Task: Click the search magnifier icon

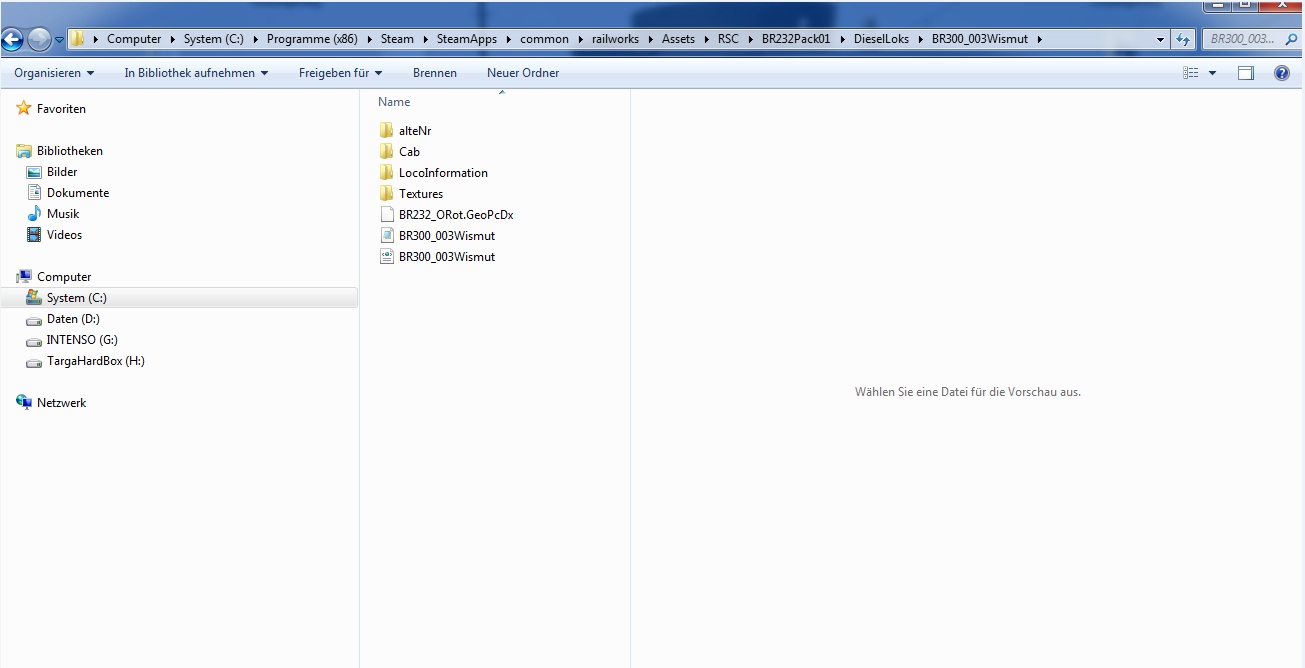Action: 1291,39
